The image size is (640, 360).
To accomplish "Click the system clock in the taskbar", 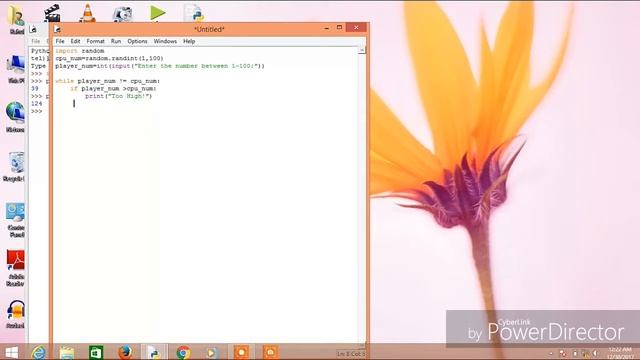I will (x=620, y=353).
